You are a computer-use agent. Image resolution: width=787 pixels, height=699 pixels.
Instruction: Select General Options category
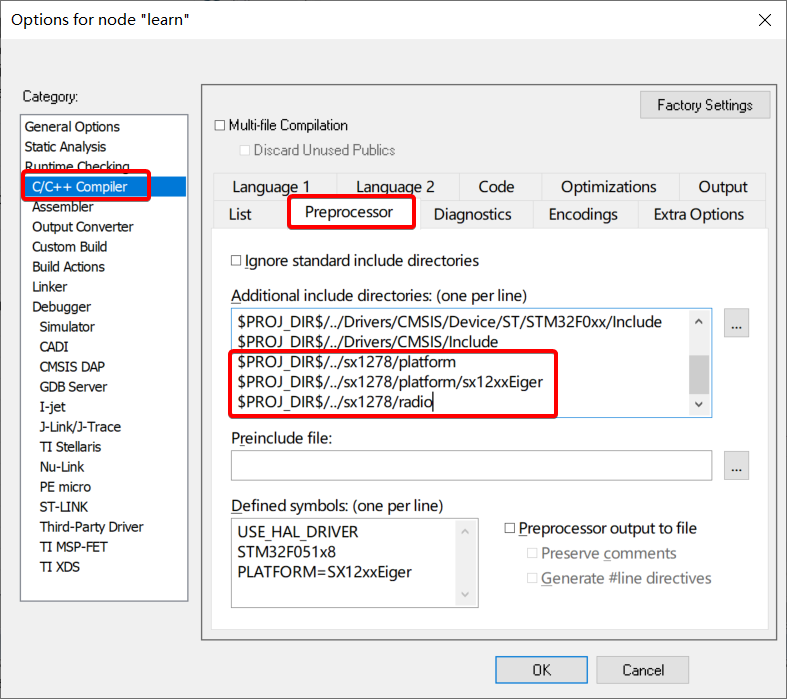pyautogui.click(x=72, y=127)
